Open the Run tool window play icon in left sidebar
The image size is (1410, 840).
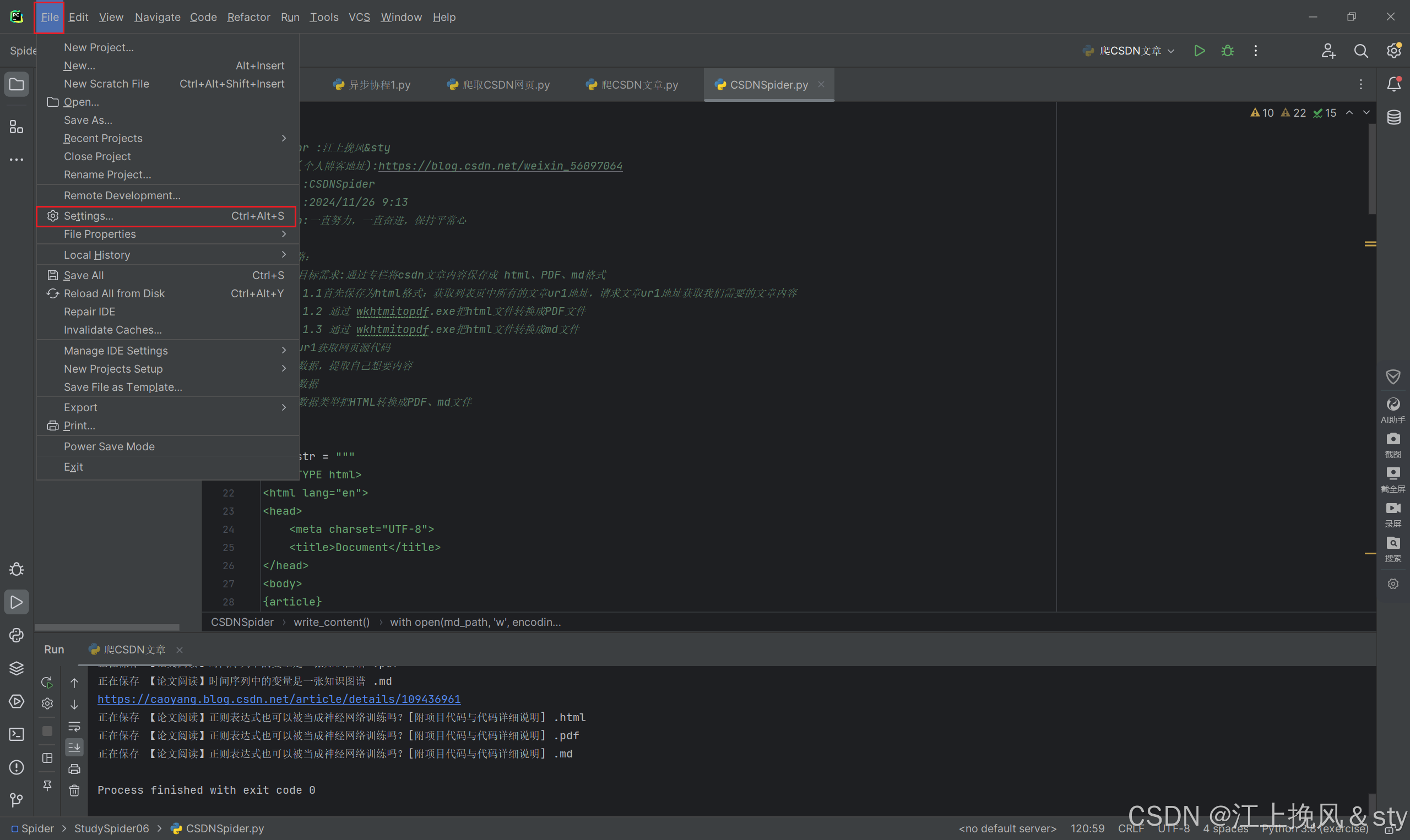click(17, 602)
